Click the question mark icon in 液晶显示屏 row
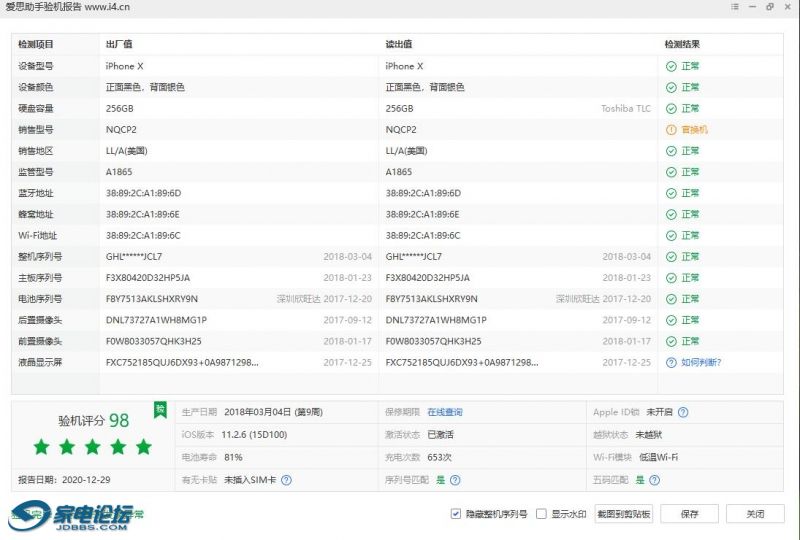The image size is (800, 540). pos(671,363)
